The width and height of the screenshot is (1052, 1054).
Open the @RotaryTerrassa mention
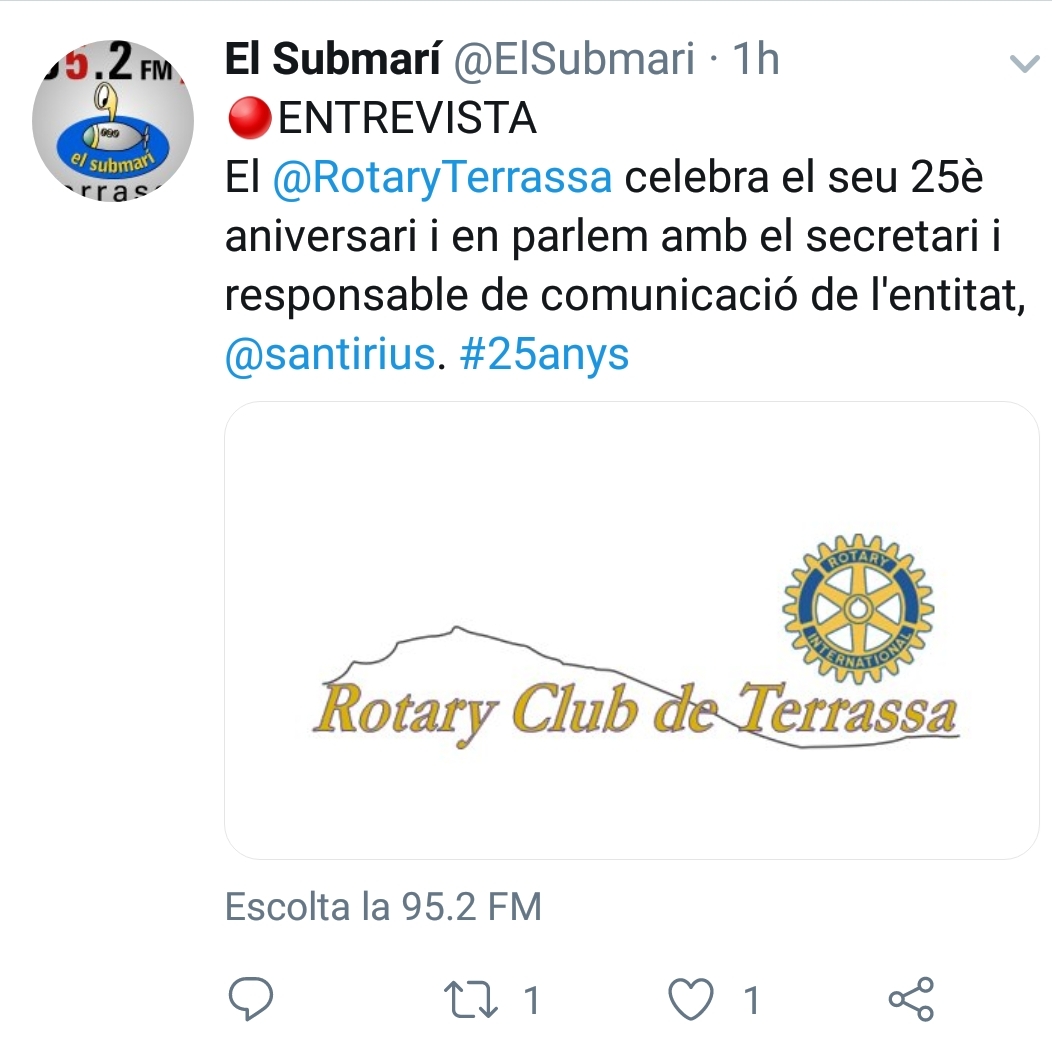tap(442, 177)
